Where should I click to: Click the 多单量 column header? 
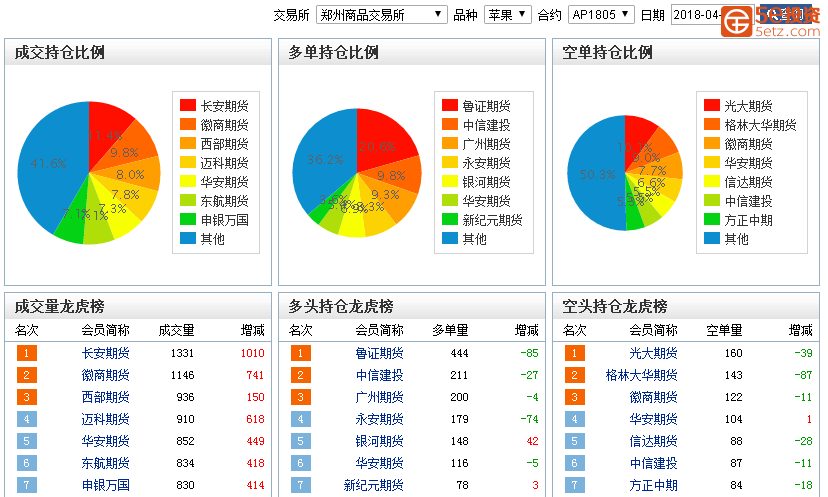pyautogui.click(x=450, y=331)
